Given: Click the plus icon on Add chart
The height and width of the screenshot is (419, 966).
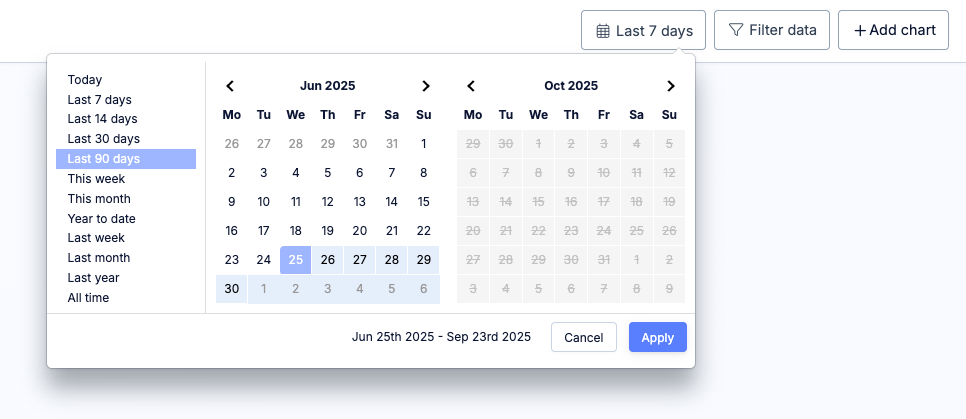Looking at the screenshot, I should [x=859, y=31].
